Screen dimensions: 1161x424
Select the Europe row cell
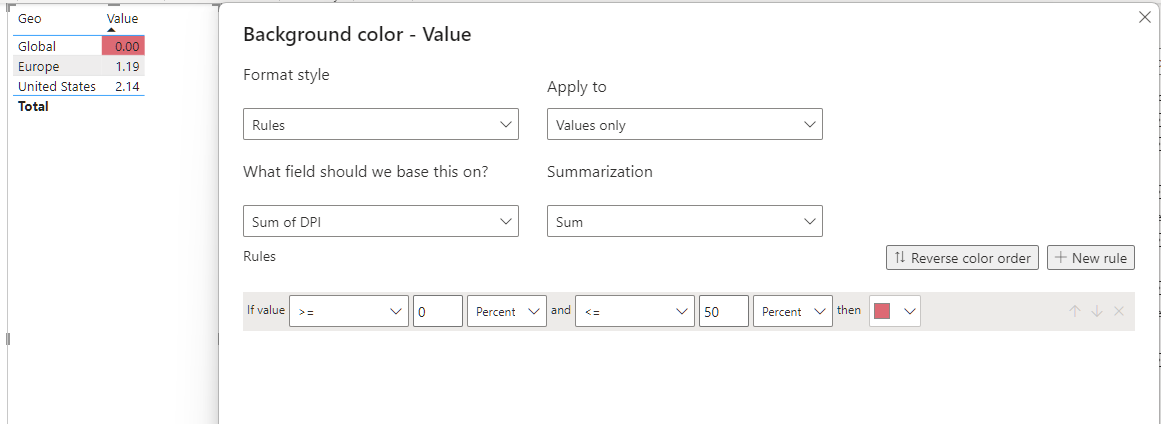click(x=57, y=67)
